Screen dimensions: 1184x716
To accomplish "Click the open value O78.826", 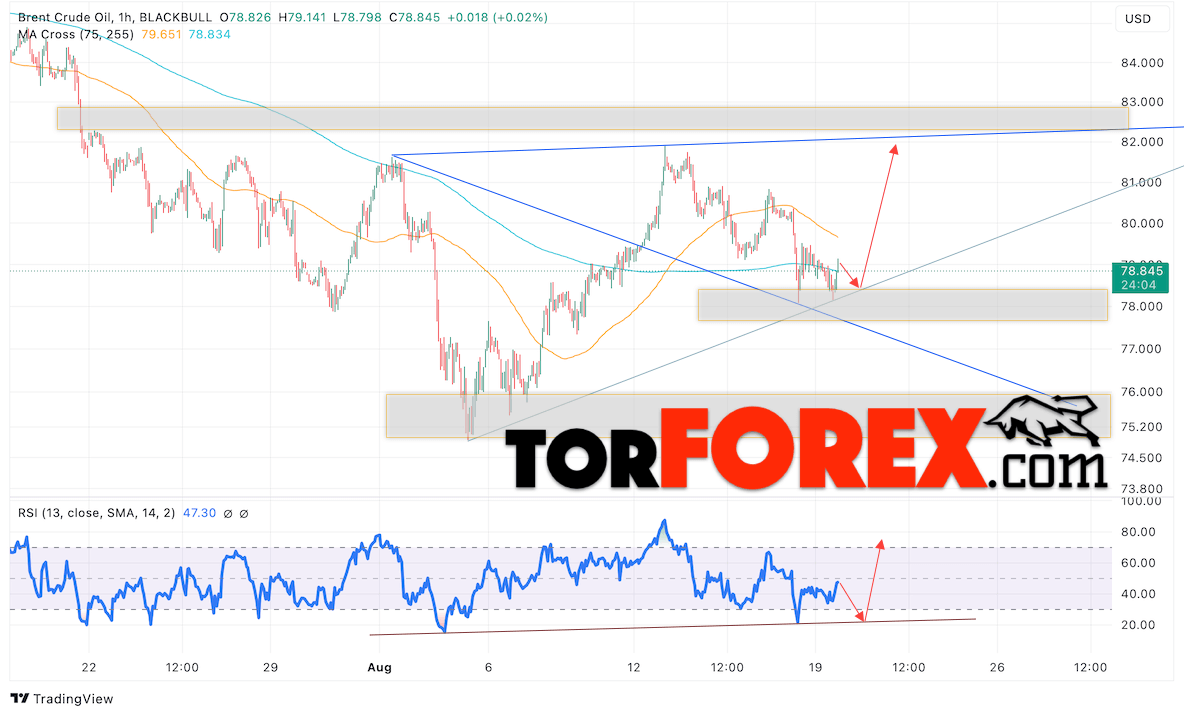I will click(x=245, y=17).
